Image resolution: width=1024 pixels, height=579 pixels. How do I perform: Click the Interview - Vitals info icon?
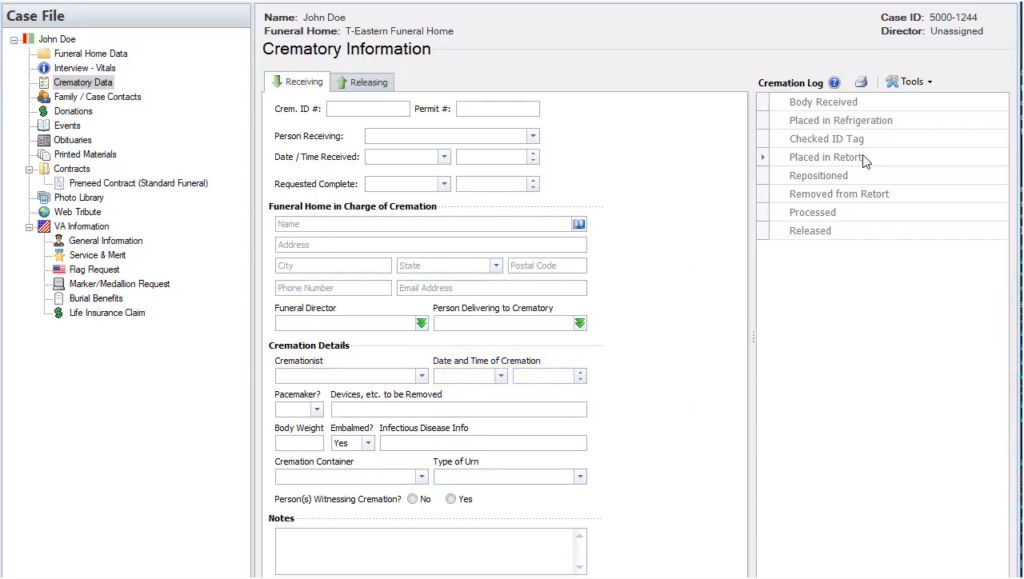[x=44, y=68]
